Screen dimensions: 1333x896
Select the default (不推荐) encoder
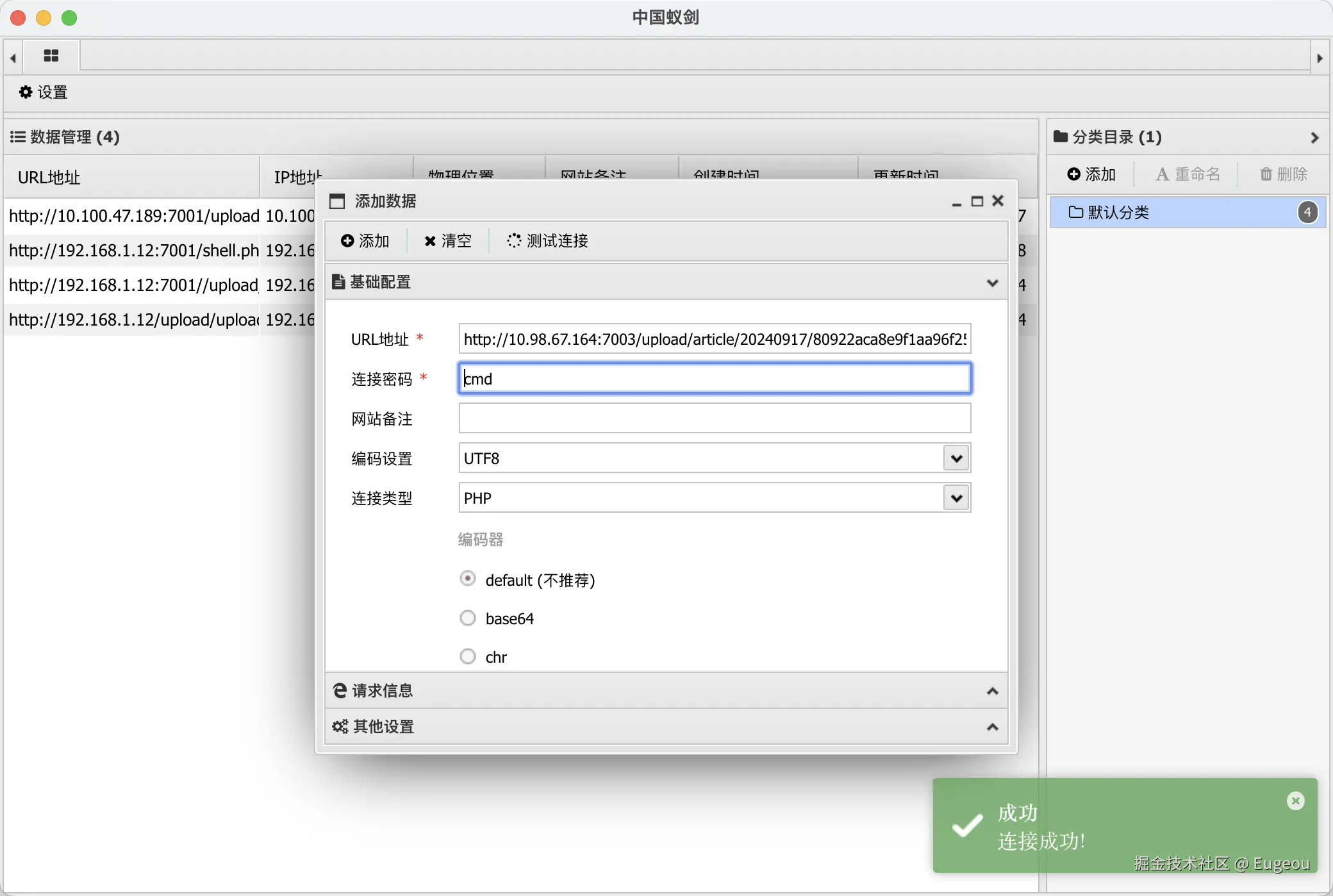click(468, 579)
